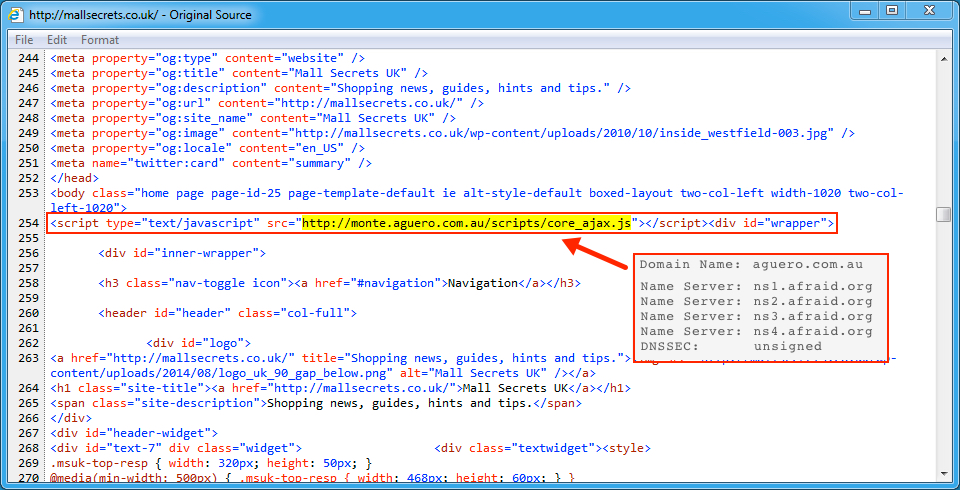Click the header id="header" line
The width and height of the screenshot is (960, 490).
(228, 313)
